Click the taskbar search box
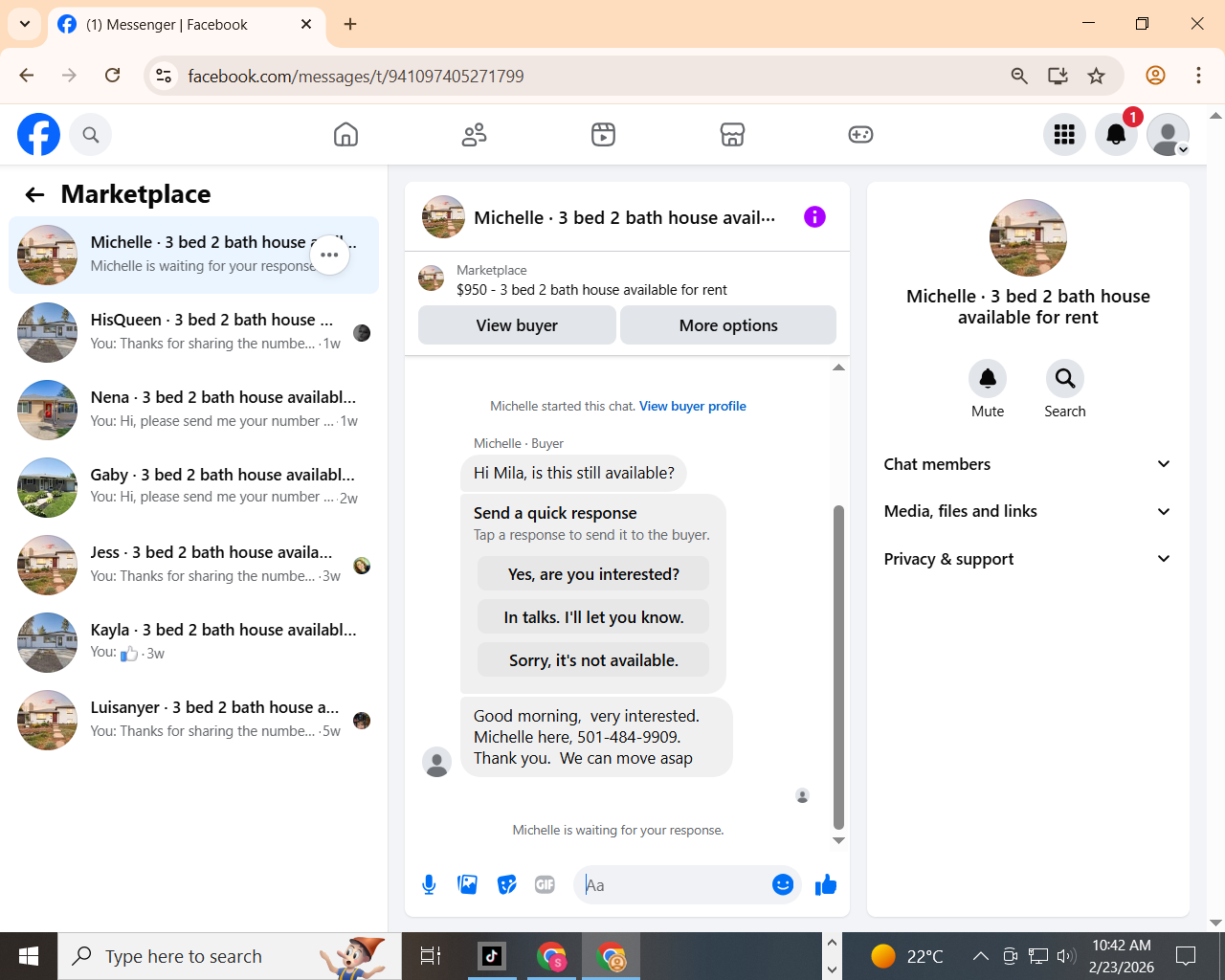Image resolution: width=1225 pixels, height=980 pixels. coord(230,956)
